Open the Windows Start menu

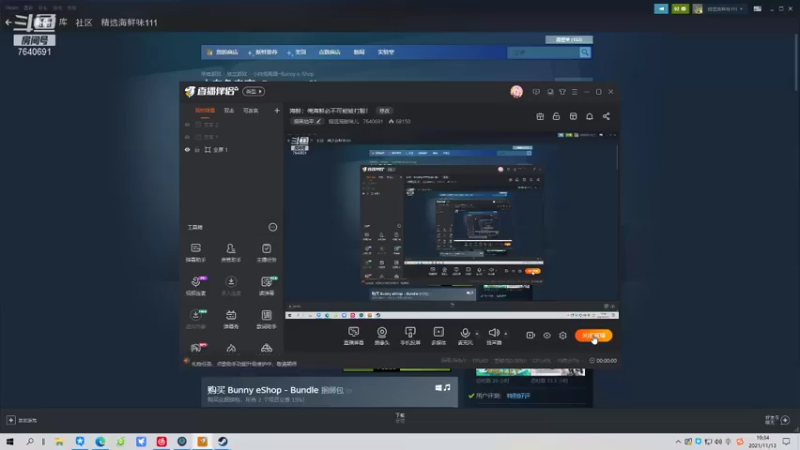coord(10,441)
